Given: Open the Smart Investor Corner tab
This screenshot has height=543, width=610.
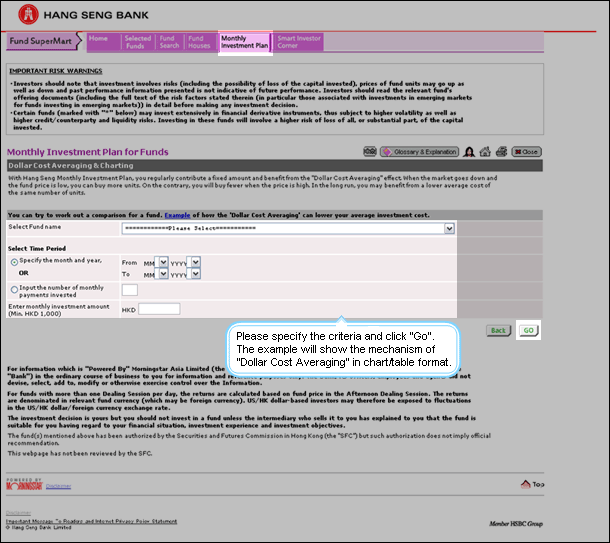Looking at the screenshot, I should coord(299,42).
